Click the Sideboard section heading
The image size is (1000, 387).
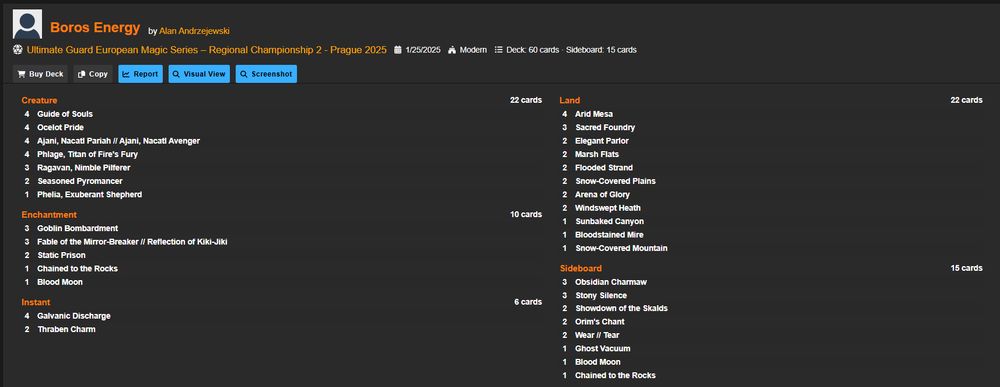click(580, 268)
